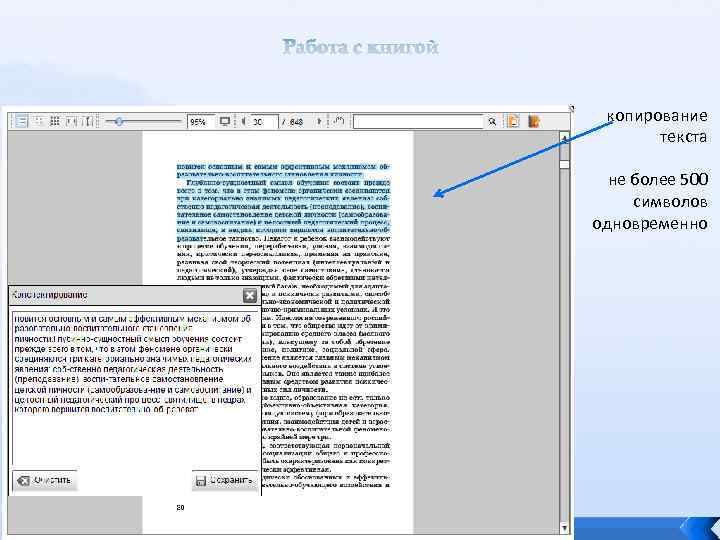Click the search magnifier icon
The width and height of the screenshot is (720, 540).
click(x=492, y=122)
